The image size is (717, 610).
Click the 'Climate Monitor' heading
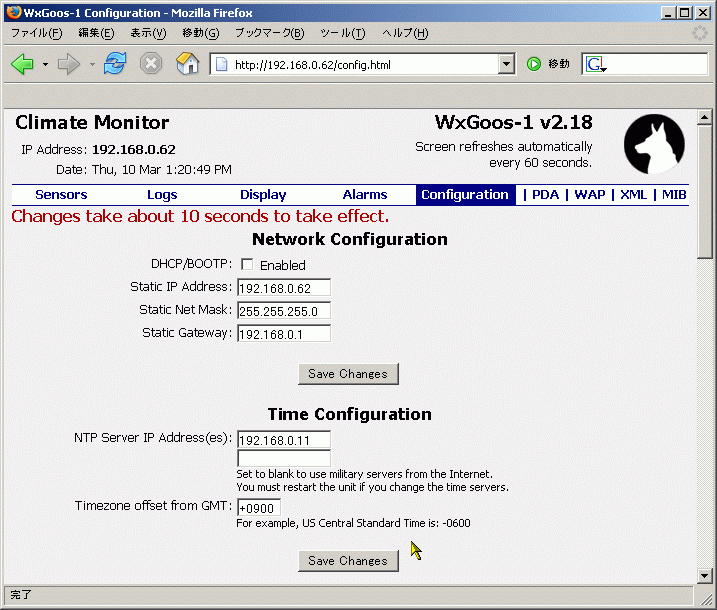92,123
